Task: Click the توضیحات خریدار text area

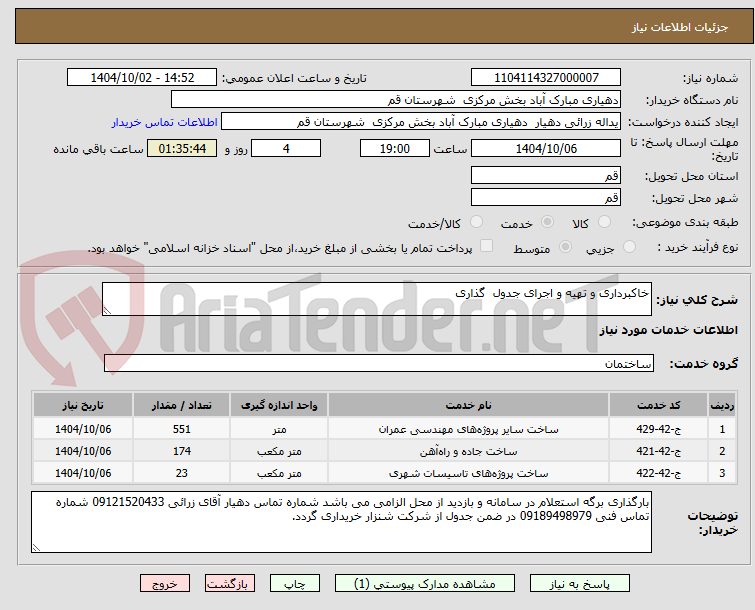Action: (341, 522)
